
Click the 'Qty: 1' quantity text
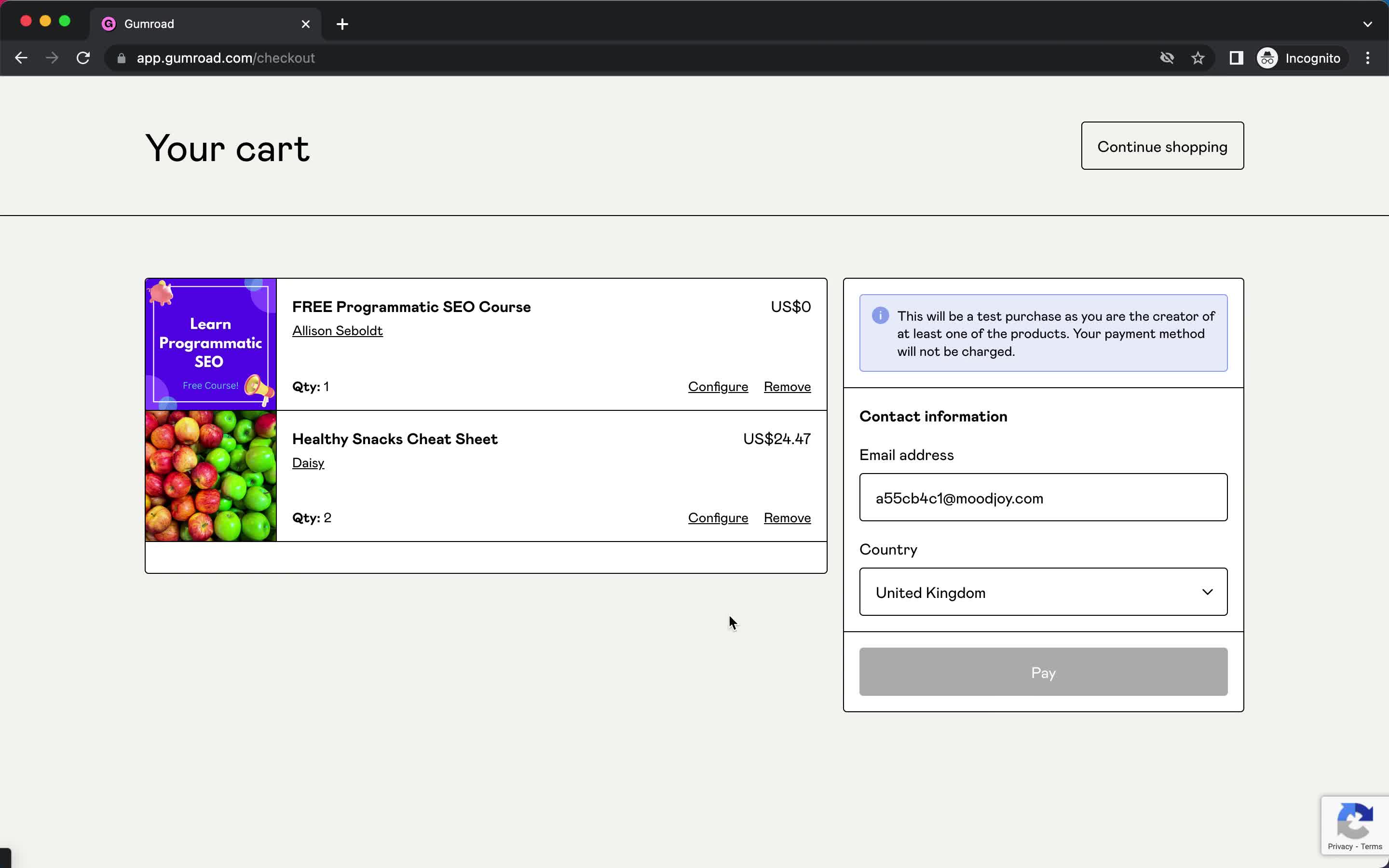tap(311, 387)
